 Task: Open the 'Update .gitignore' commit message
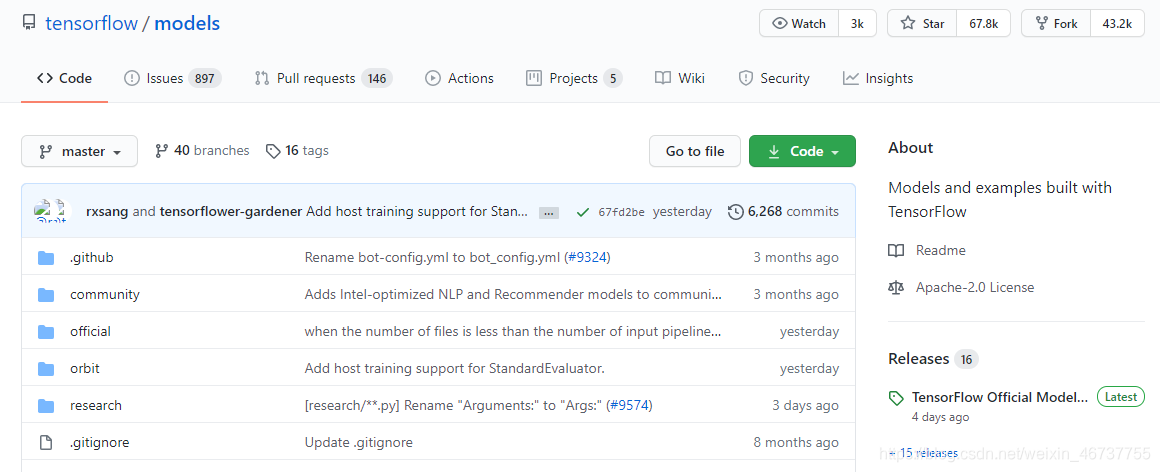click(359, 442)
